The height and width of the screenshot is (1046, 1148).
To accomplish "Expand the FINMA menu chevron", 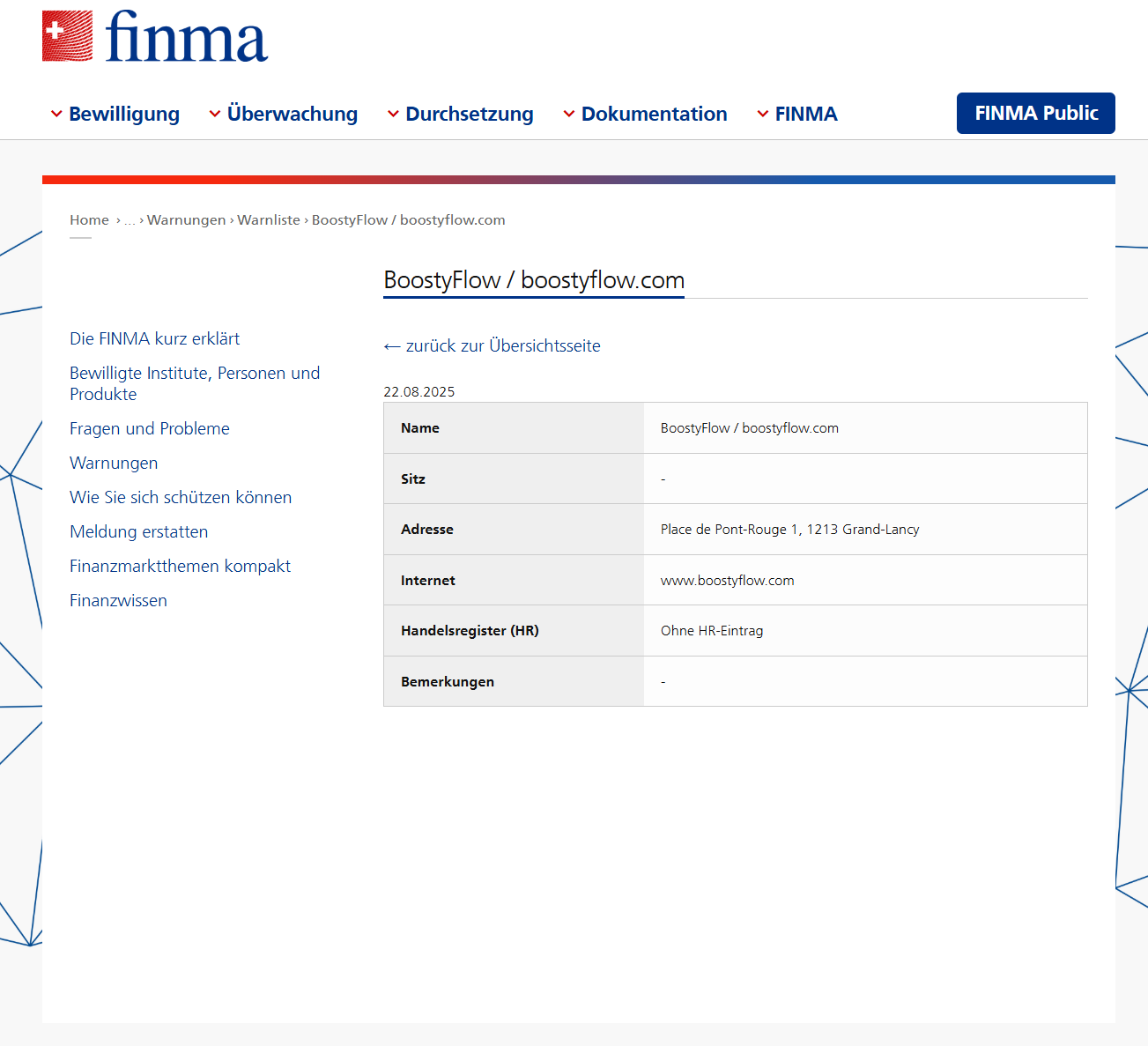I will 763,114.
